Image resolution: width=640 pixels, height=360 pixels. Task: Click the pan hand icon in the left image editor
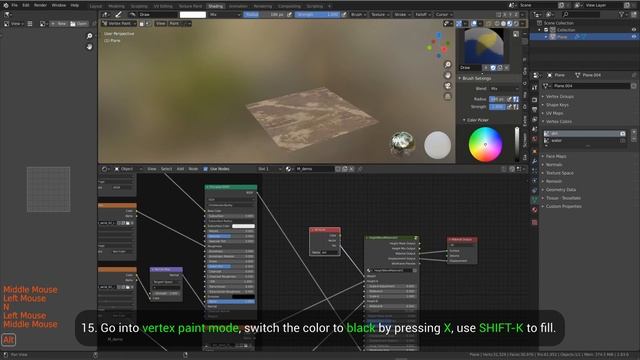click(x=89, y=47)
